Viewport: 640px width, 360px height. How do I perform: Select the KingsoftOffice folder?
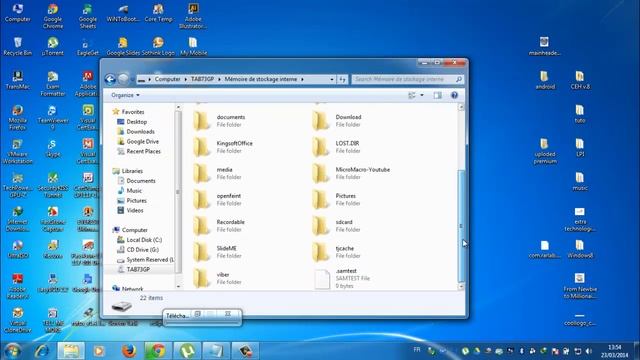[x=224, y=147]
